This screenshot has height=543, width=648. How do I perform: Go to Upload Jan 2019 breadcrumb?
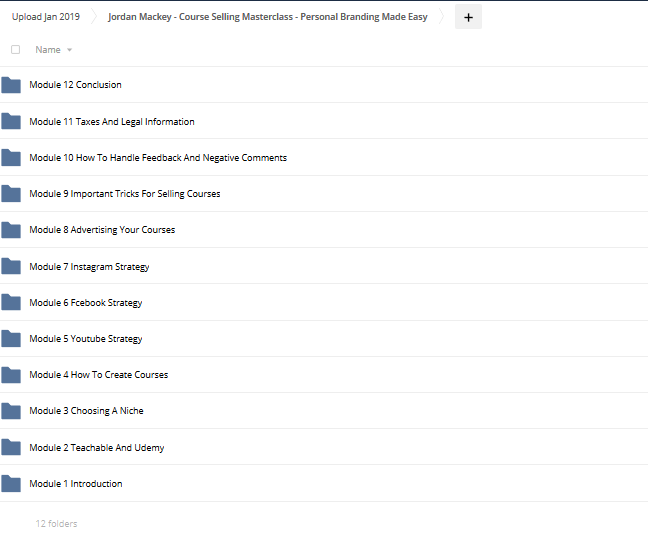pyautogui.click(x=46, y=17)
